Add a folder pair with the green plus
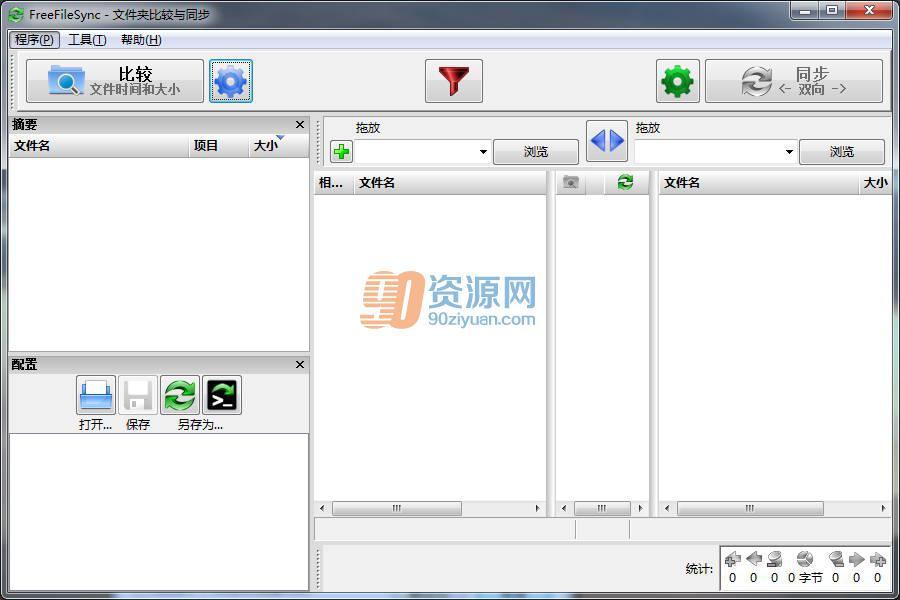The height and width of the screenshot is (600, 900). point(342,152)
